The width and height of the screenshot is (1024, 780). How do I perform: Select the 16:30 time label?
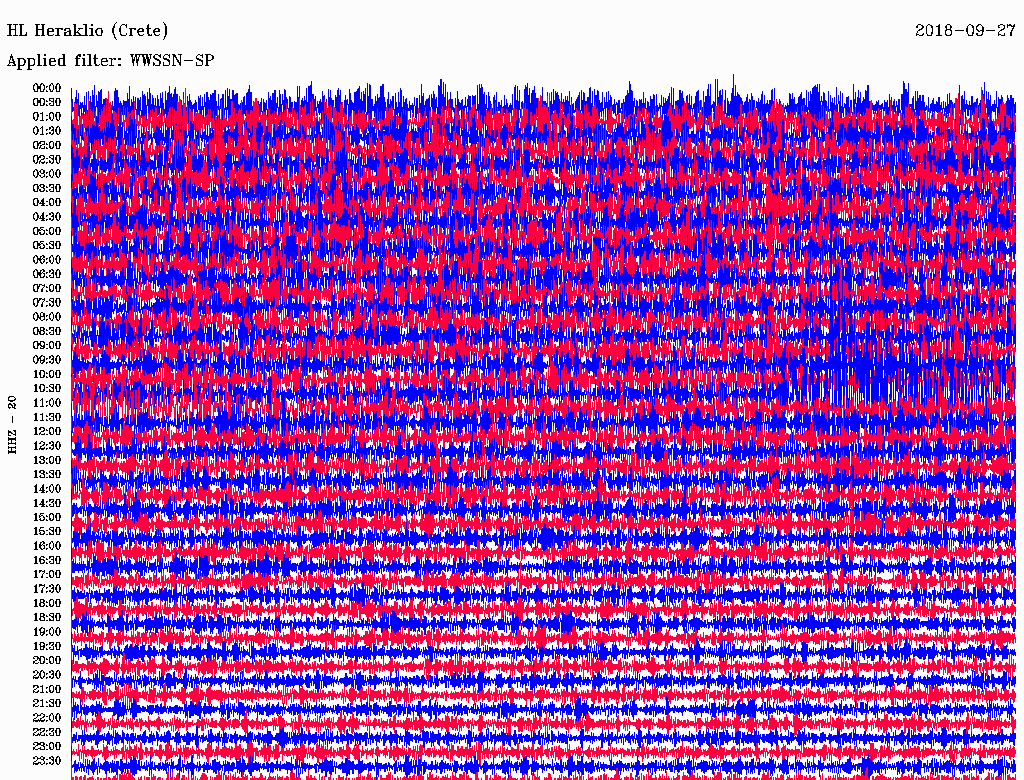46,561
